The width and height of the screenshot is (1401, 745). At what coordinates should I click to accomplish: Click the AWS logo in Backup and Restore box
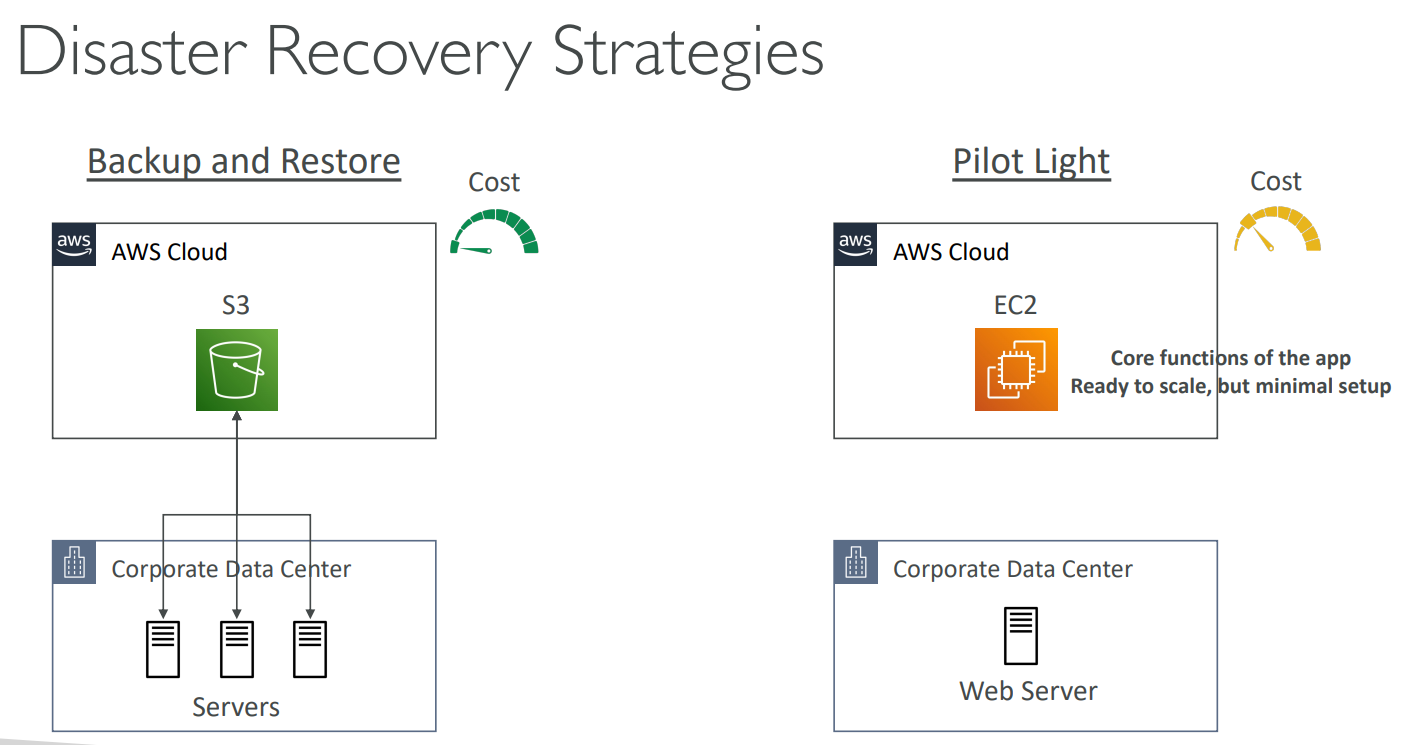73,244
